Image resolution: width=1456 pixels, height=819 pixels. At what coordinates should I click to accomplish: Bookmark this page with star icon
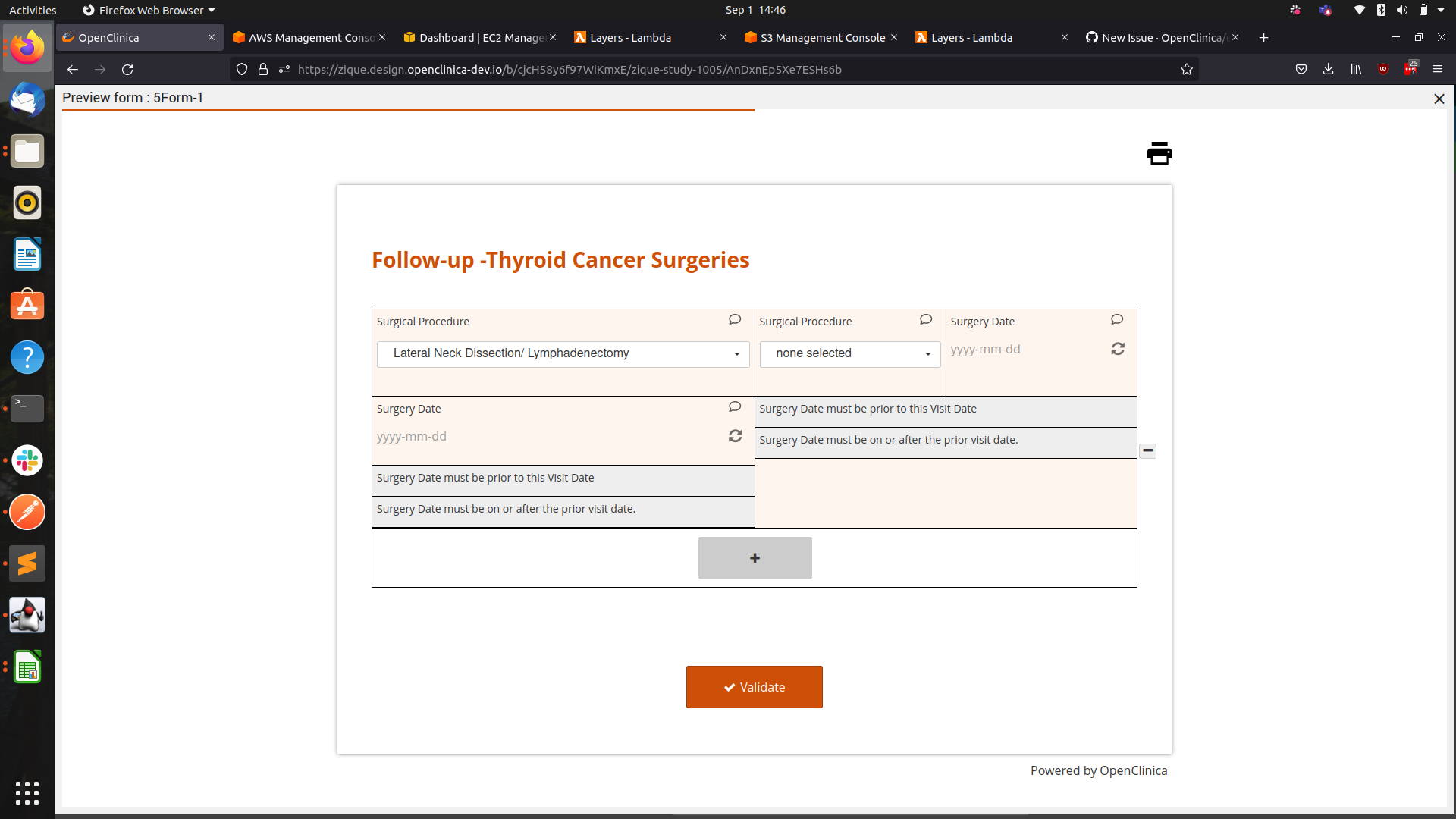[x=1187, y=69]
